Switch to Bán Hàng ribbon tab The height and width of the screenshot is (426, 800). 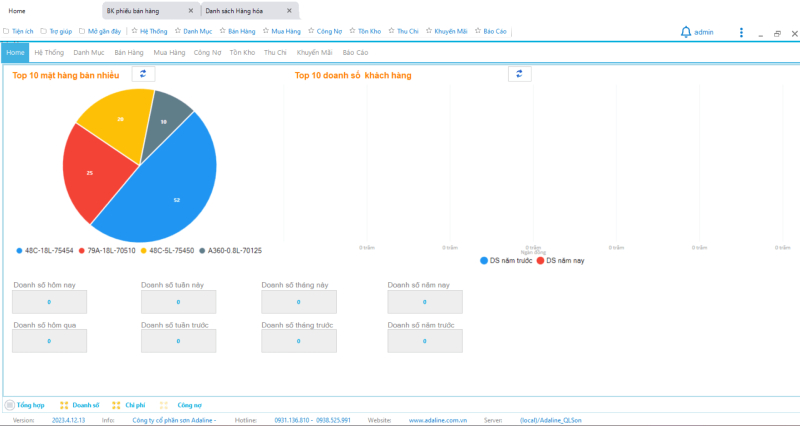128,51
